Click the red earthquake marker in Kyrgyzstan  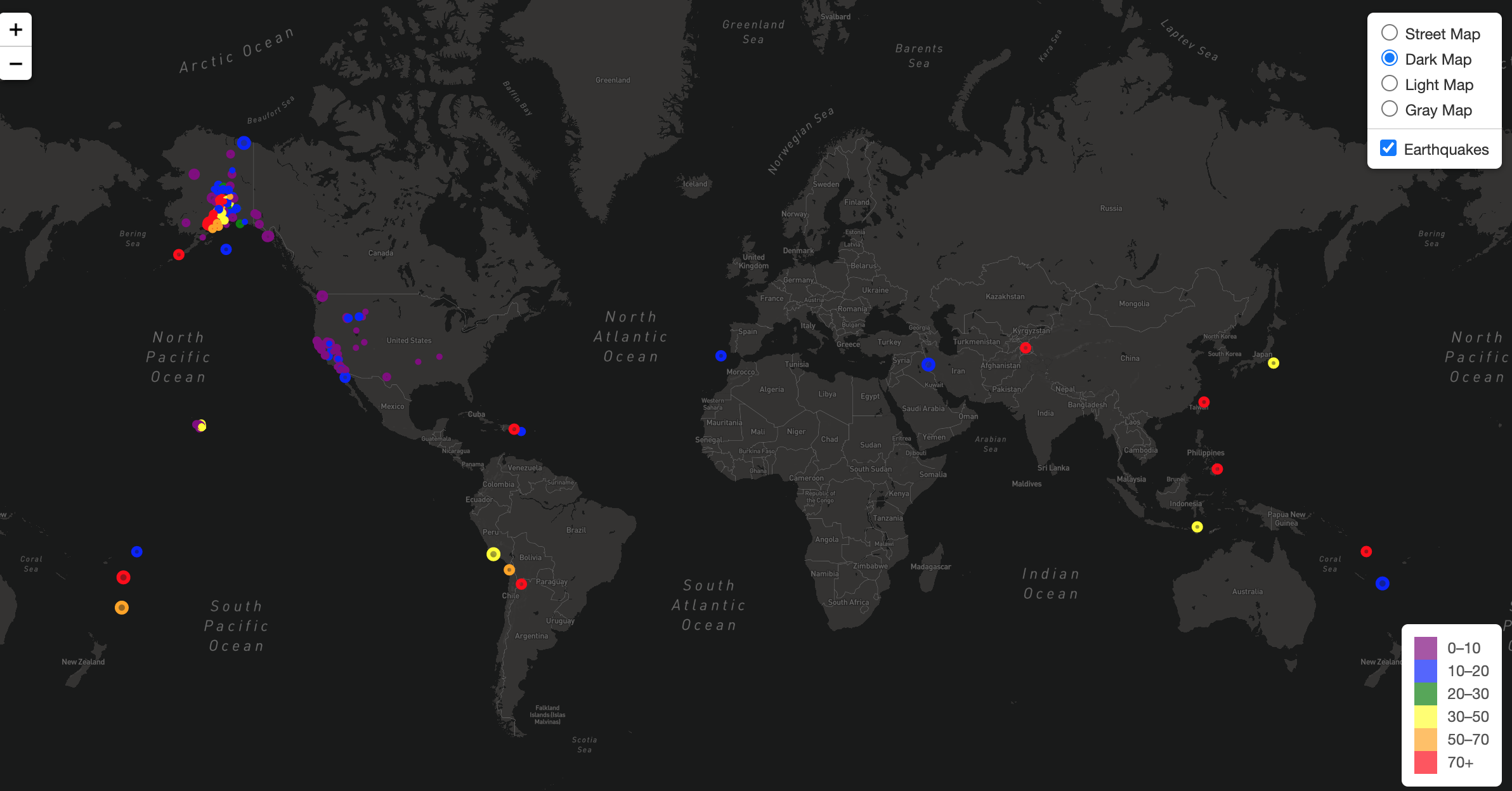(x=1026, y=348)
